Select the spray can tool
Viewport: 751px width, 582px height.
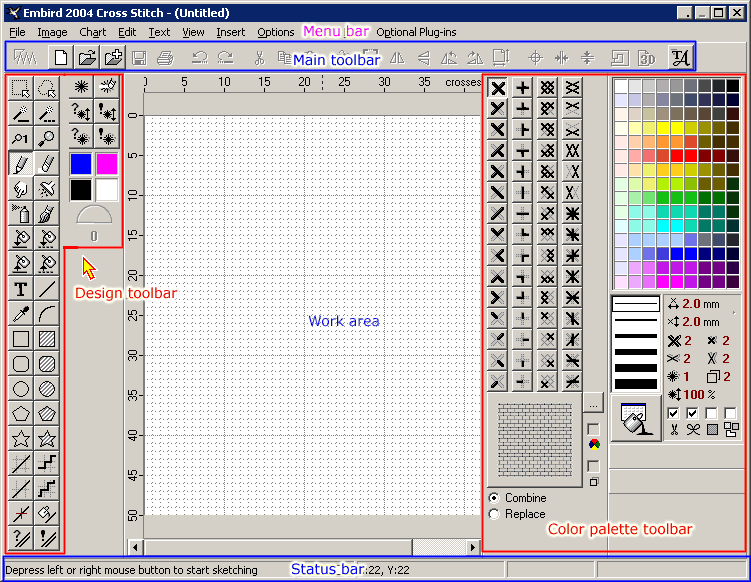(x=21, y=213)
